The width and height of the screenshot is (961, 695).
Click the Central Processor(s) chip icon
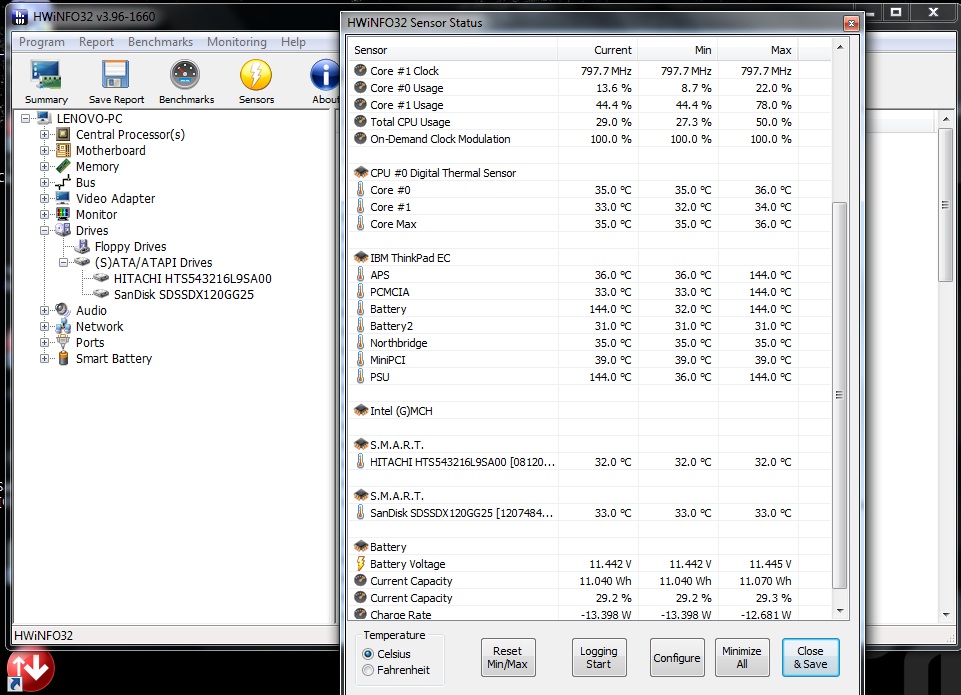coord(63,134)
